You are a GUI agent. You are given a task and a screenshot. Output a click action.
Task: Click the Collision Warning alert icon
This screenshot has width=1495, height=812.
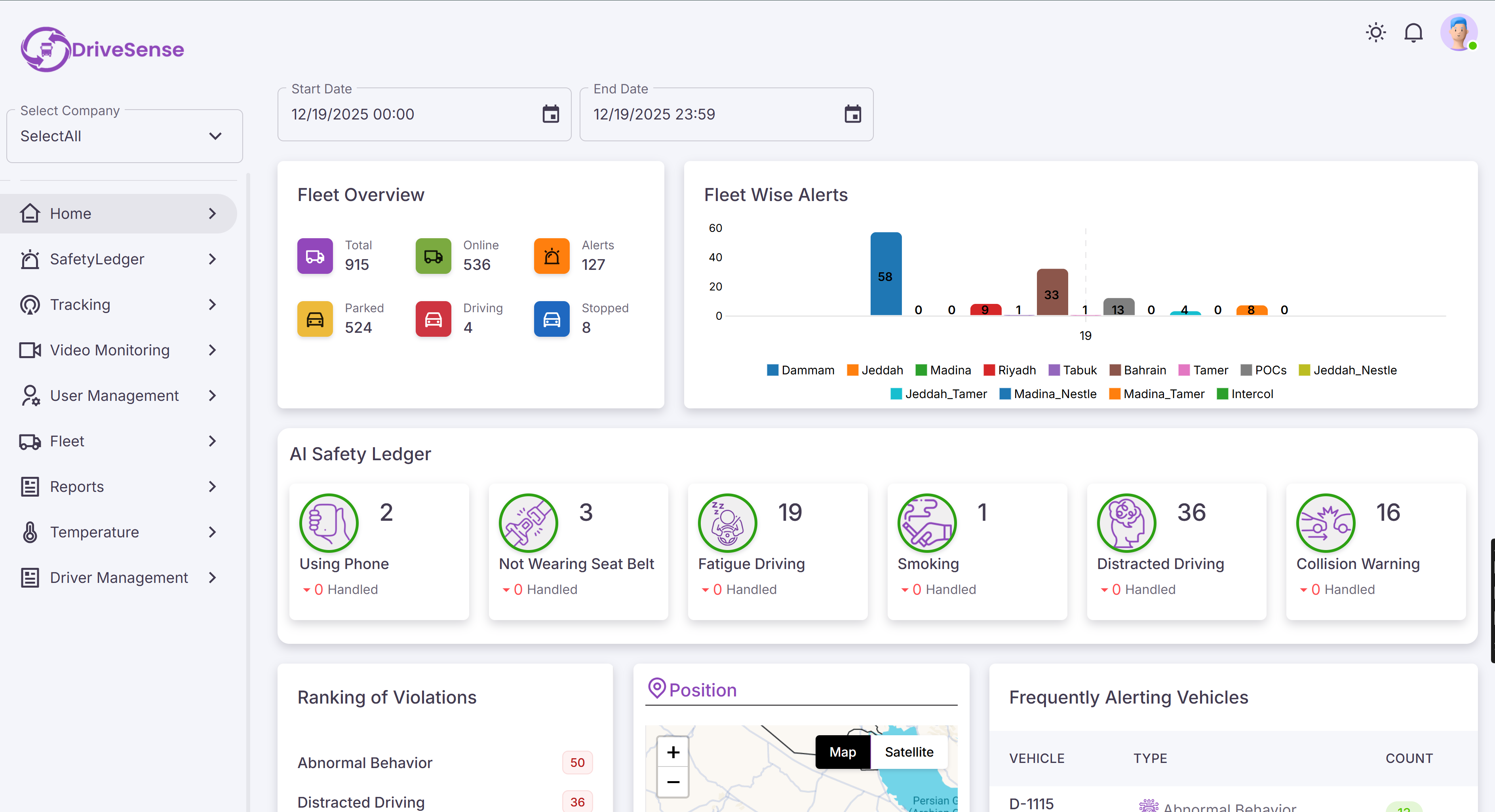pos(1326,523)
